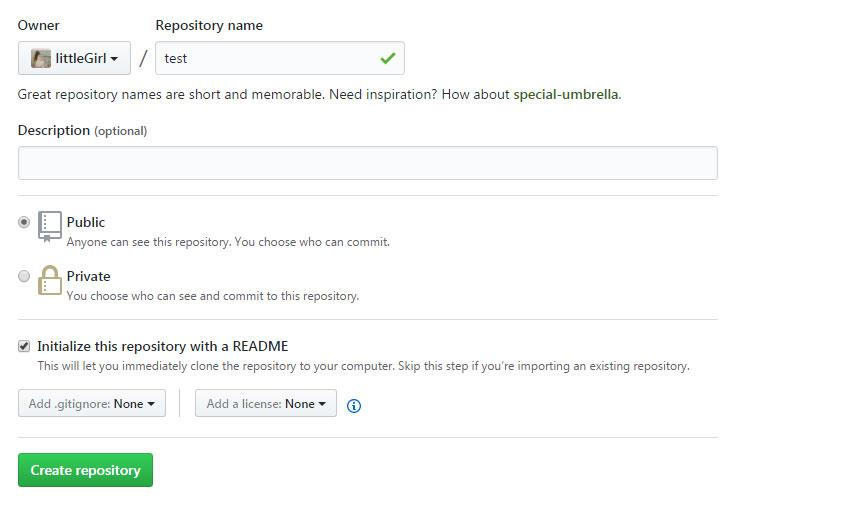Viewport: 857px width, 505px height.
Task: Click the Public repository book icon
Action: click(x=50, y=226)
